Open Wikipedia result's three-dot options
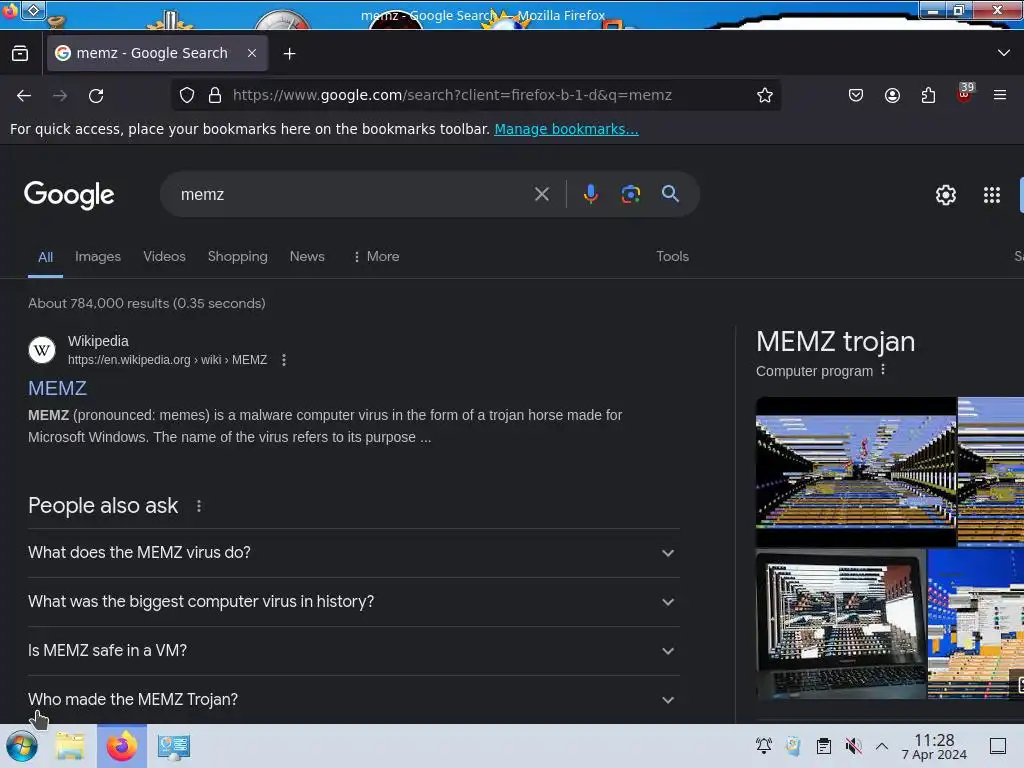 pos(283,360)
